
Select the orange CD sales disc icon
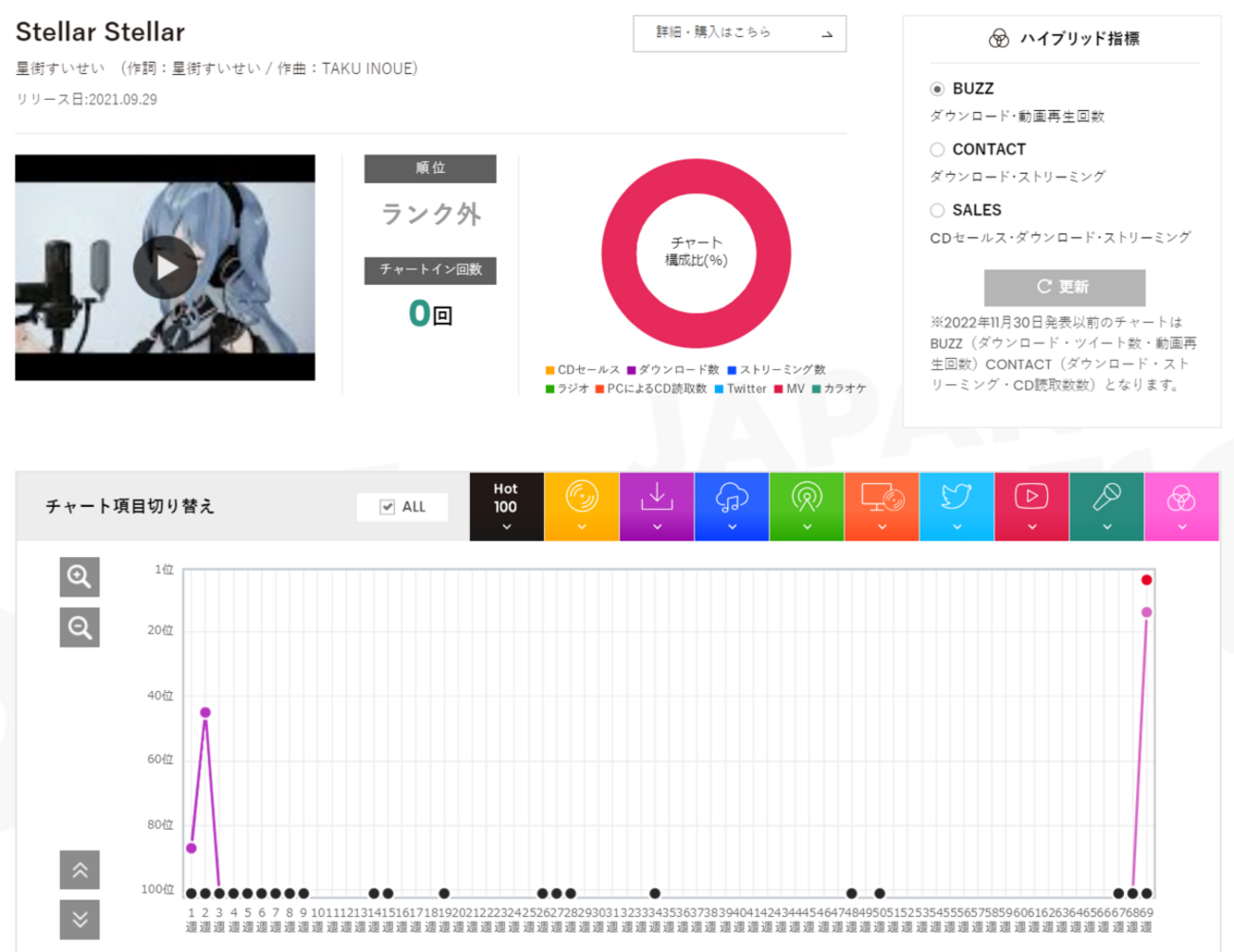tap(582, 496)
